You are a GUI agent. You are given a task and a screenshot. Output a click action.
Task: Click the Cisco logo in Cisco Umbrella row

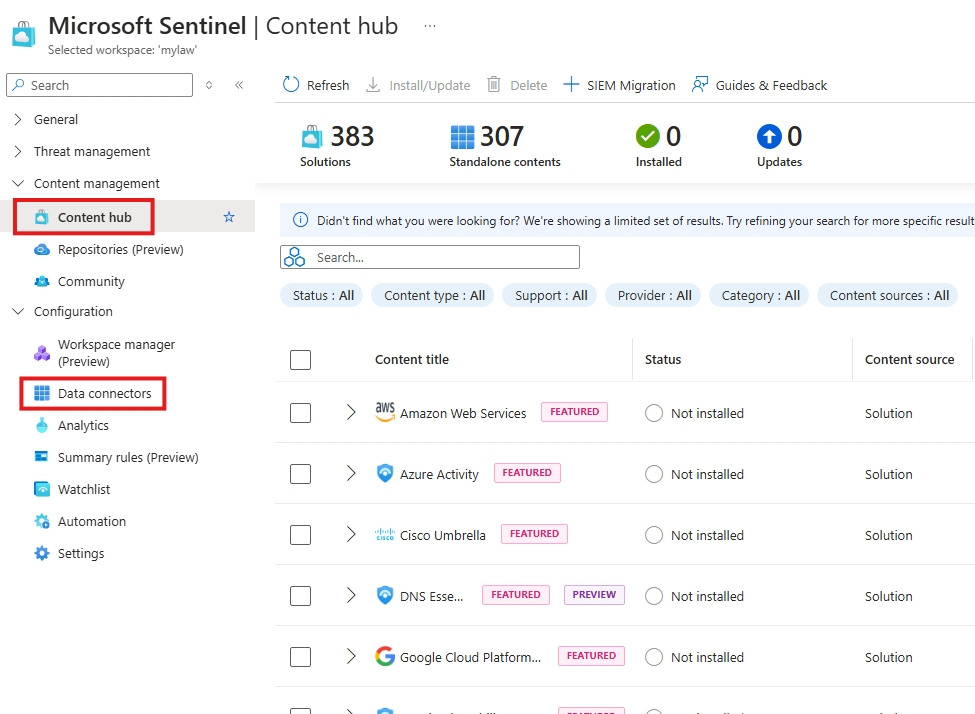point(385,534)
